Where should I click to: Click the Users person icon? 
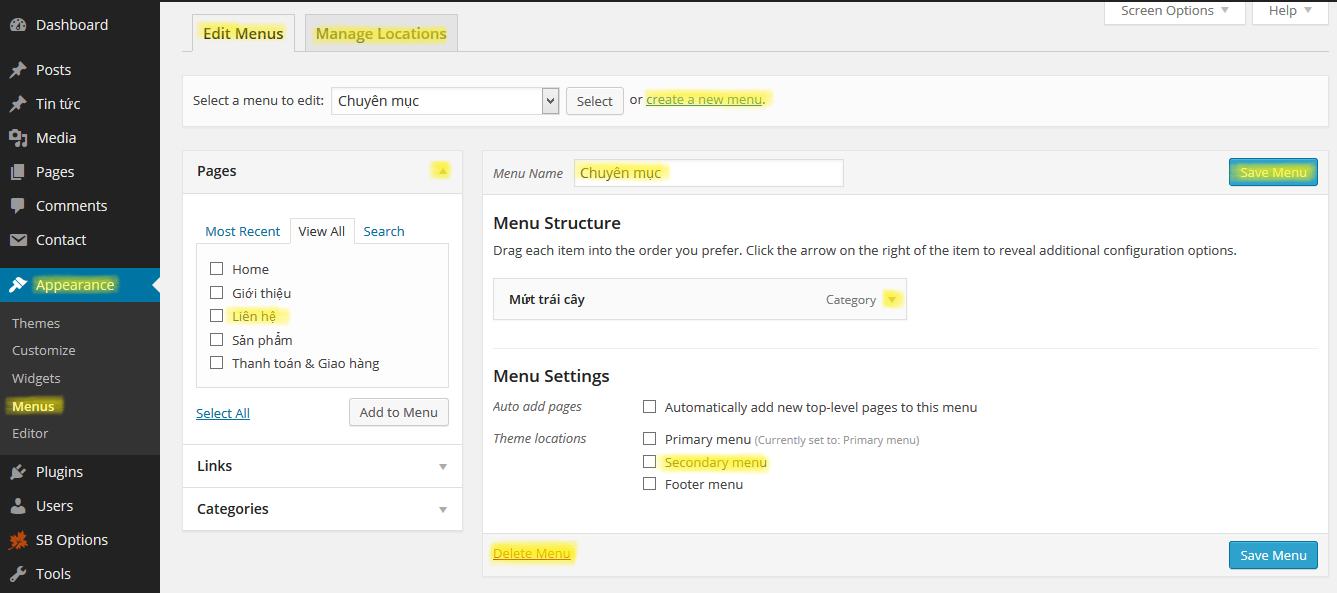(18, 506)
